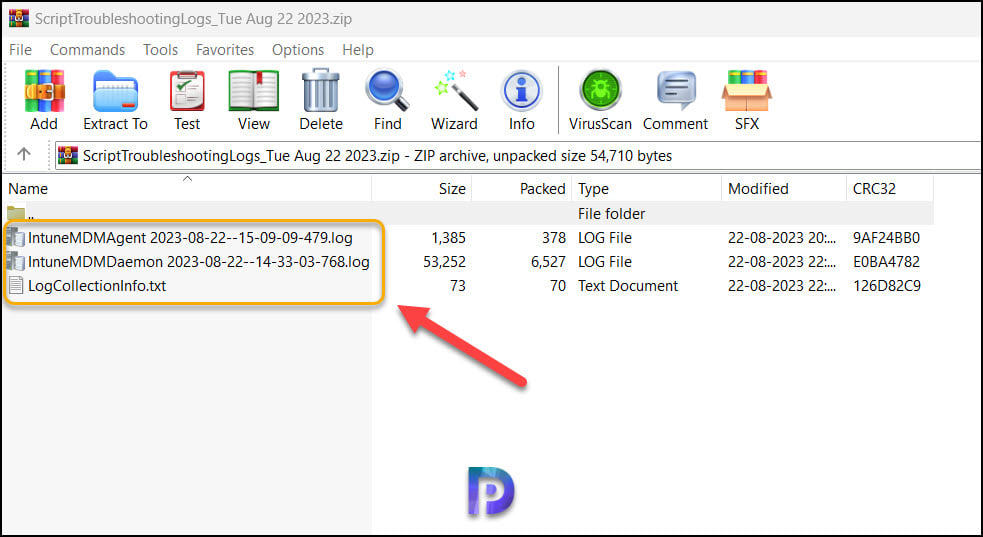Sort by the CRC32 column header

point(890,189)
